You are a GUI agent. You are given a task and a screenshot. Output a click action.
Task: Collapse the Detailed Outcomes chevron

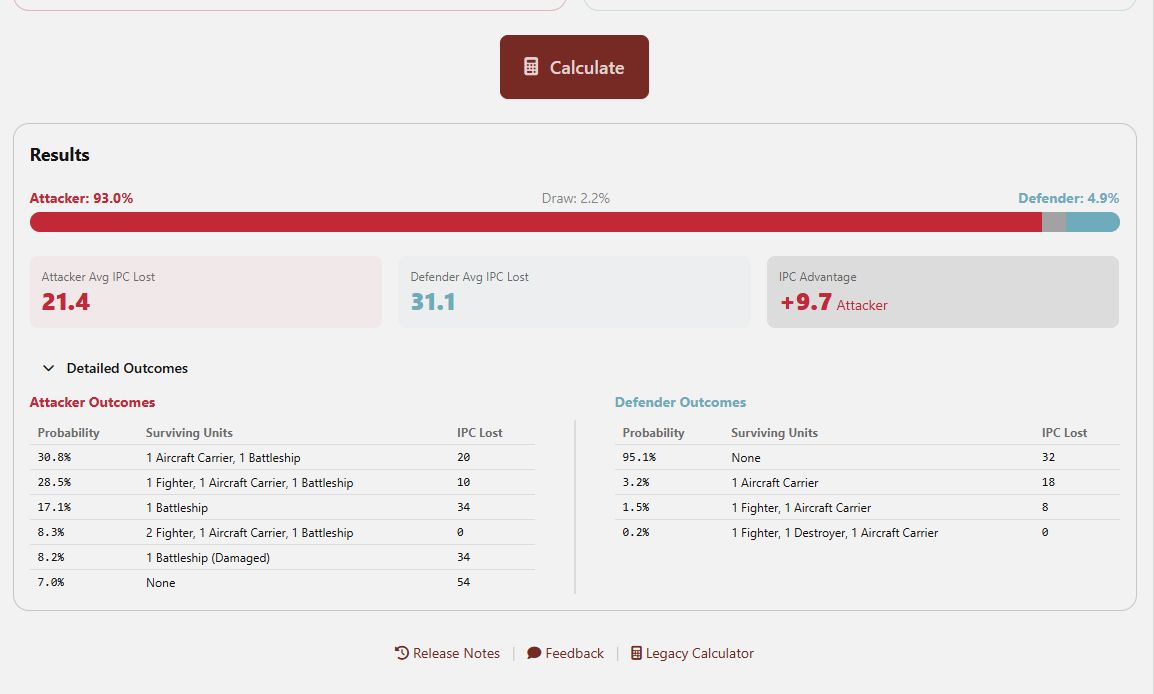pos(49,368)
